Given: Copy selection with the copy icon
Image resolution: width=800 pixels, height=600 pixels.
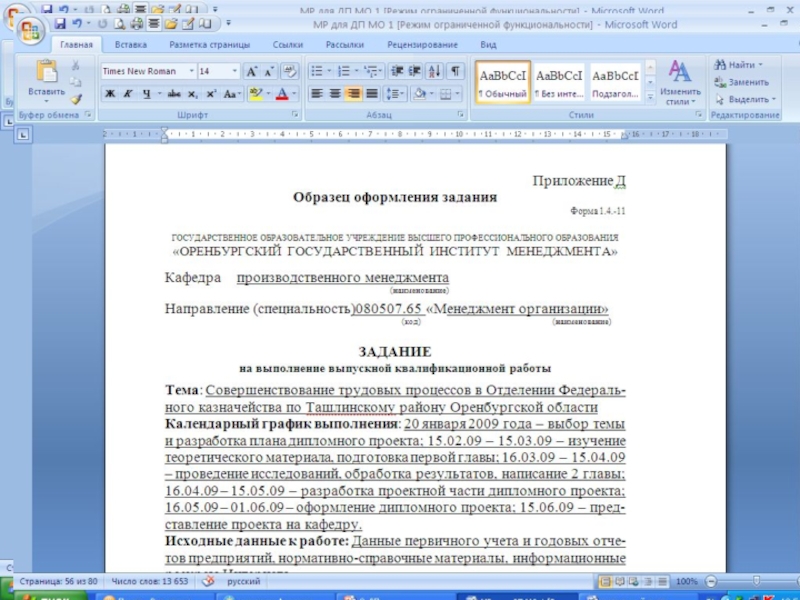Looking at the screenshot, I should point(76,82).
